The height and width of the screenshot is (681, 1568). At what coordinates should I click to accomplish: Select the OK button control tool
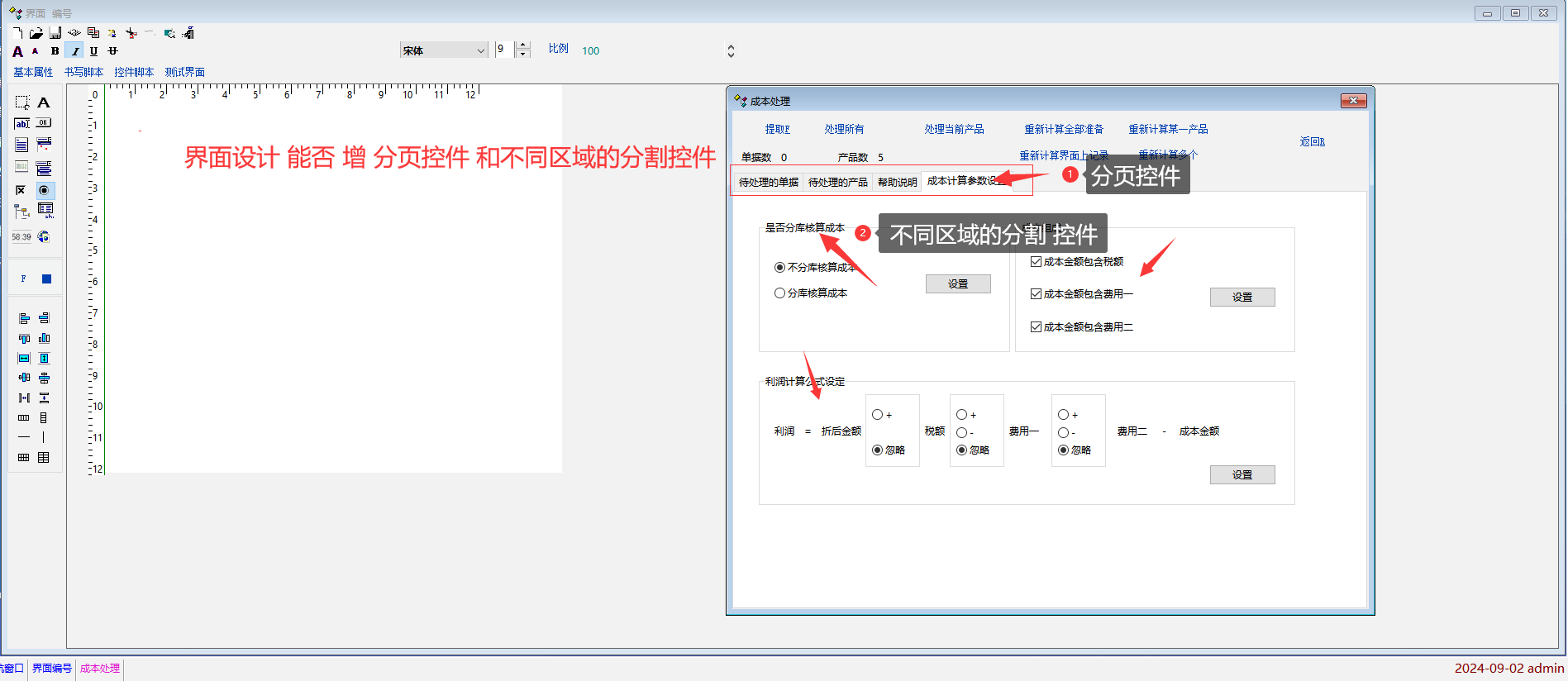pos(44,123)
